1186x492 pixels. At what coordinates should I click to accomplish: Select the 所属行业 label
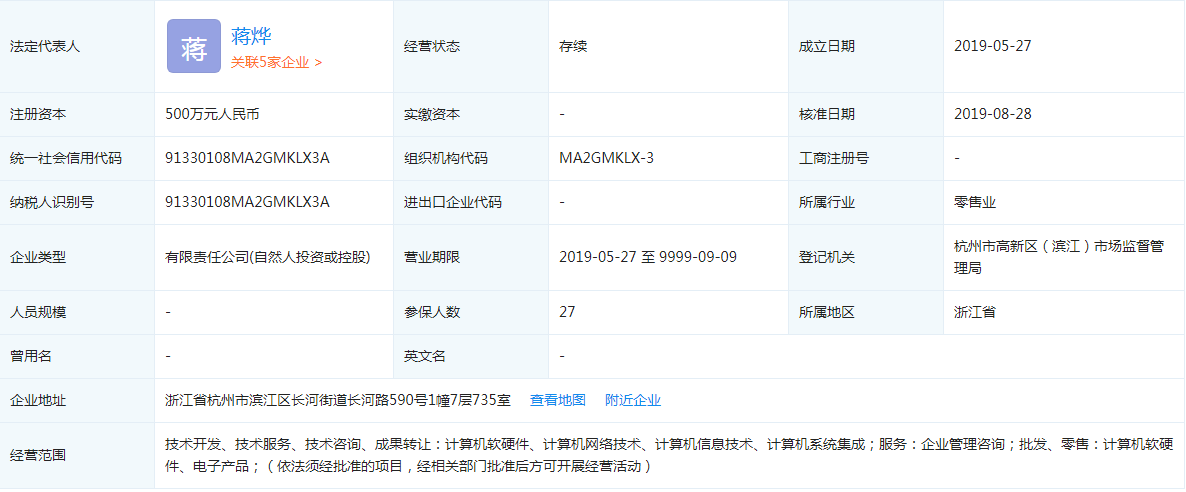[x=827, y=203]
